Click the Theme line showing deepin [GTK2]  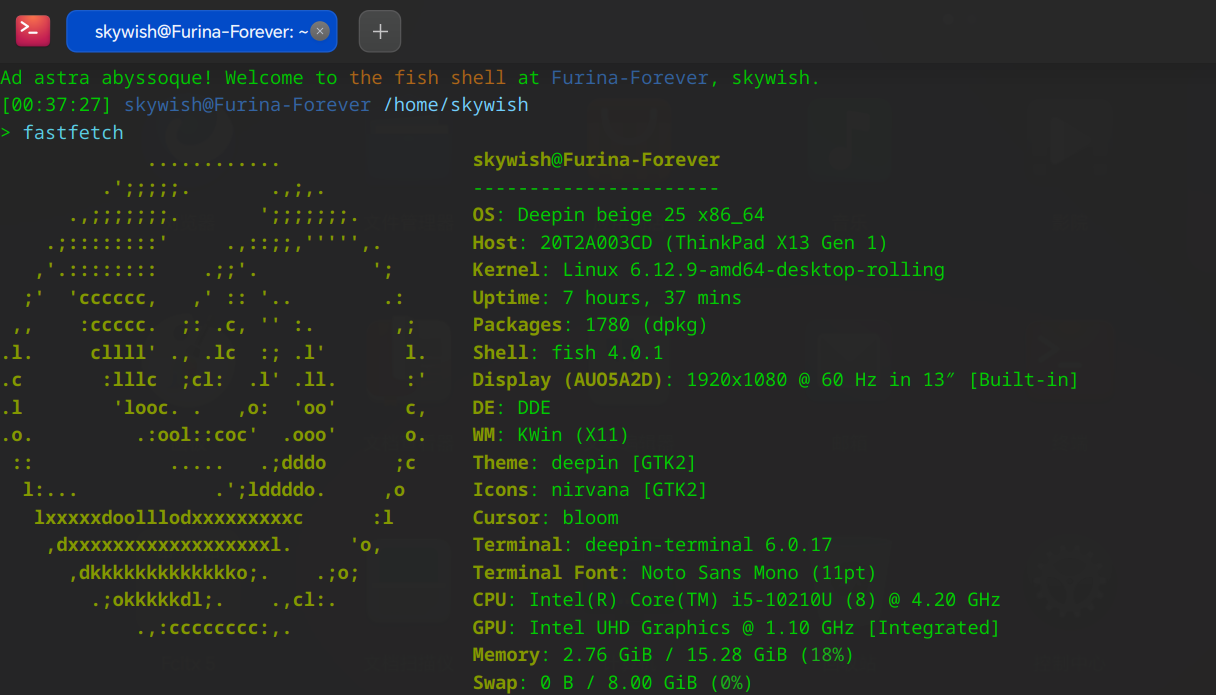pyautogui.click(x=584, y=463)
